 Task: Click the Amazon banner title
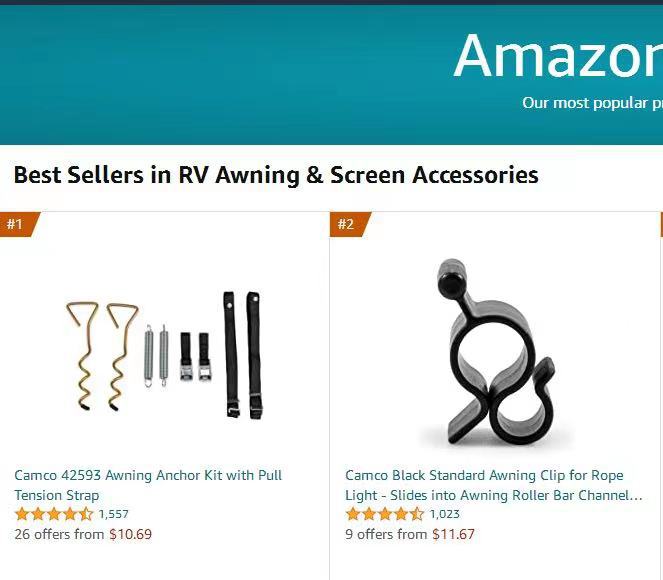pos(558,55)
